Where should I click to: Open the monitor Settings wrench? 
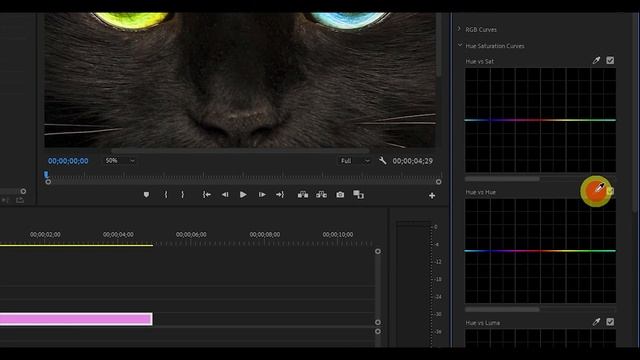point(382,160)
